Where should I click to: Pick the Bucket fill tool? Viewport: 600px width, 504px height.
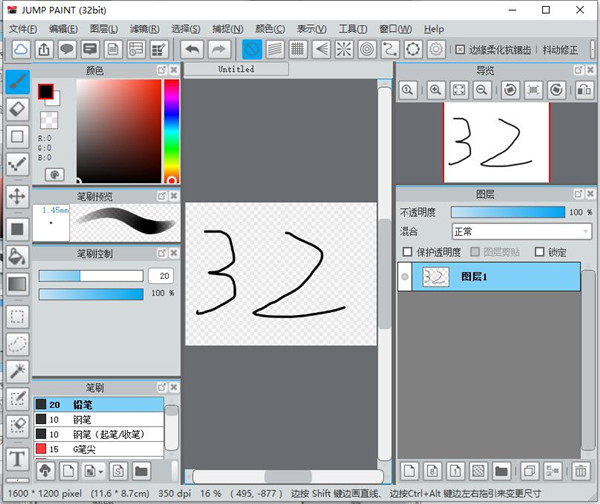[x=17, y=256]
